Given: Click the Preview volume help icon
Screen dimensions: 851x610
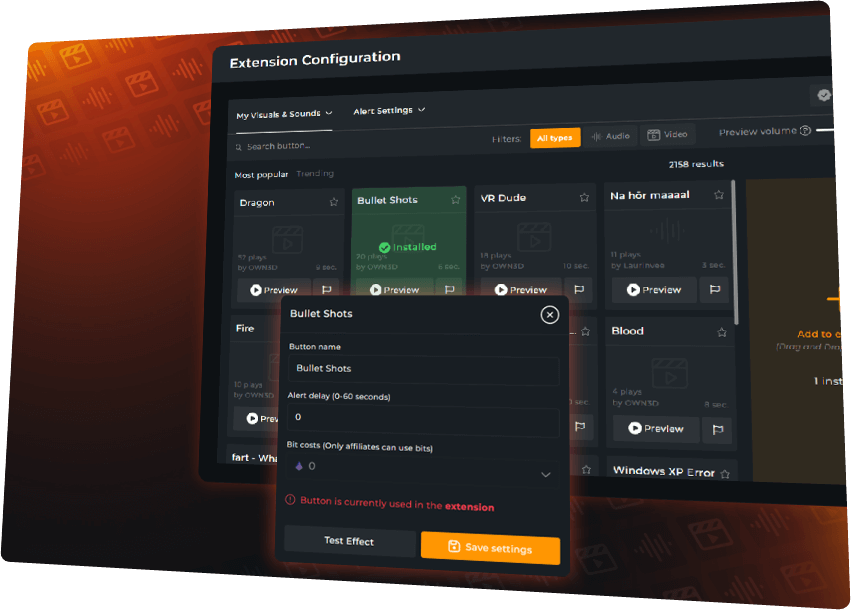Looking at the screenshot, I should point(805,130).
